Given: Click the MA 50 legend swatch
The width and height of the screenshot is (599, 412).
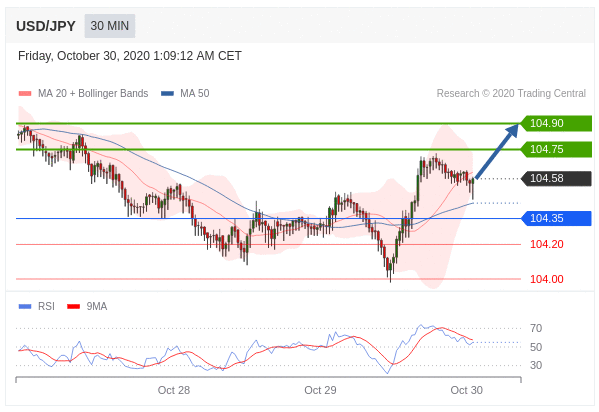Looking at the screenshot, I should [x=167, y=94].
